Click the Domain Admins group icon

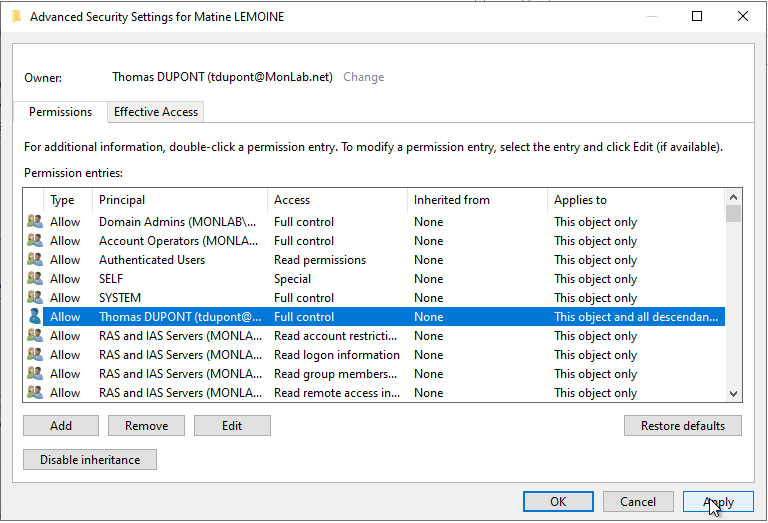pyautogui.click(x=35, y=221)
